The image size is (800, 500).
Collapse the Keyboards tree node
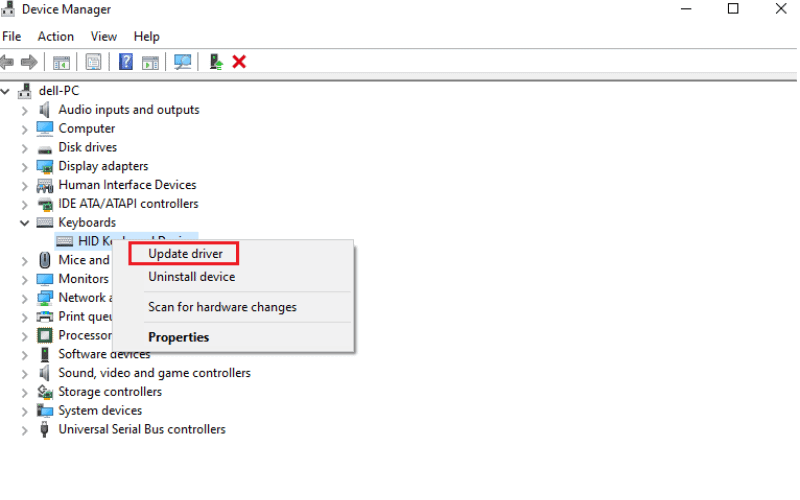(25, 223)
